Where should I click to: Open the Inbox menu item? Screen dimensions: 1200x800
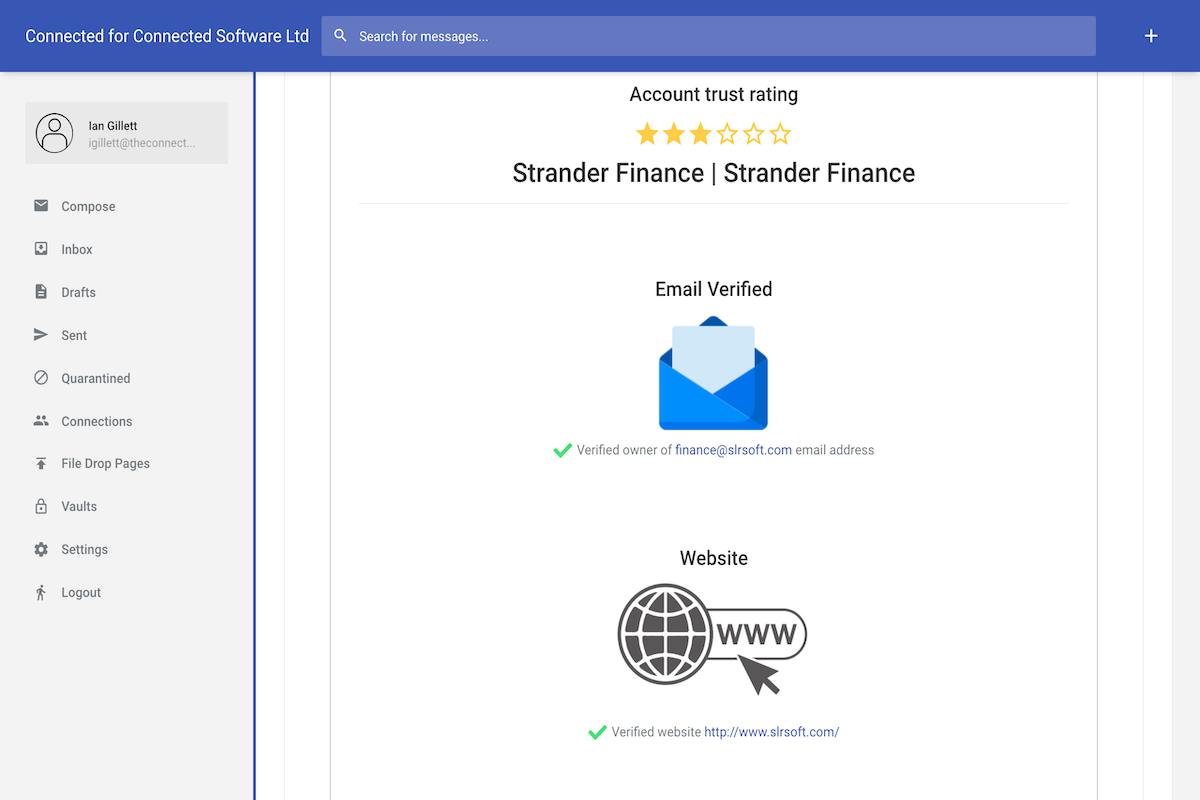(x=77, y=250)
